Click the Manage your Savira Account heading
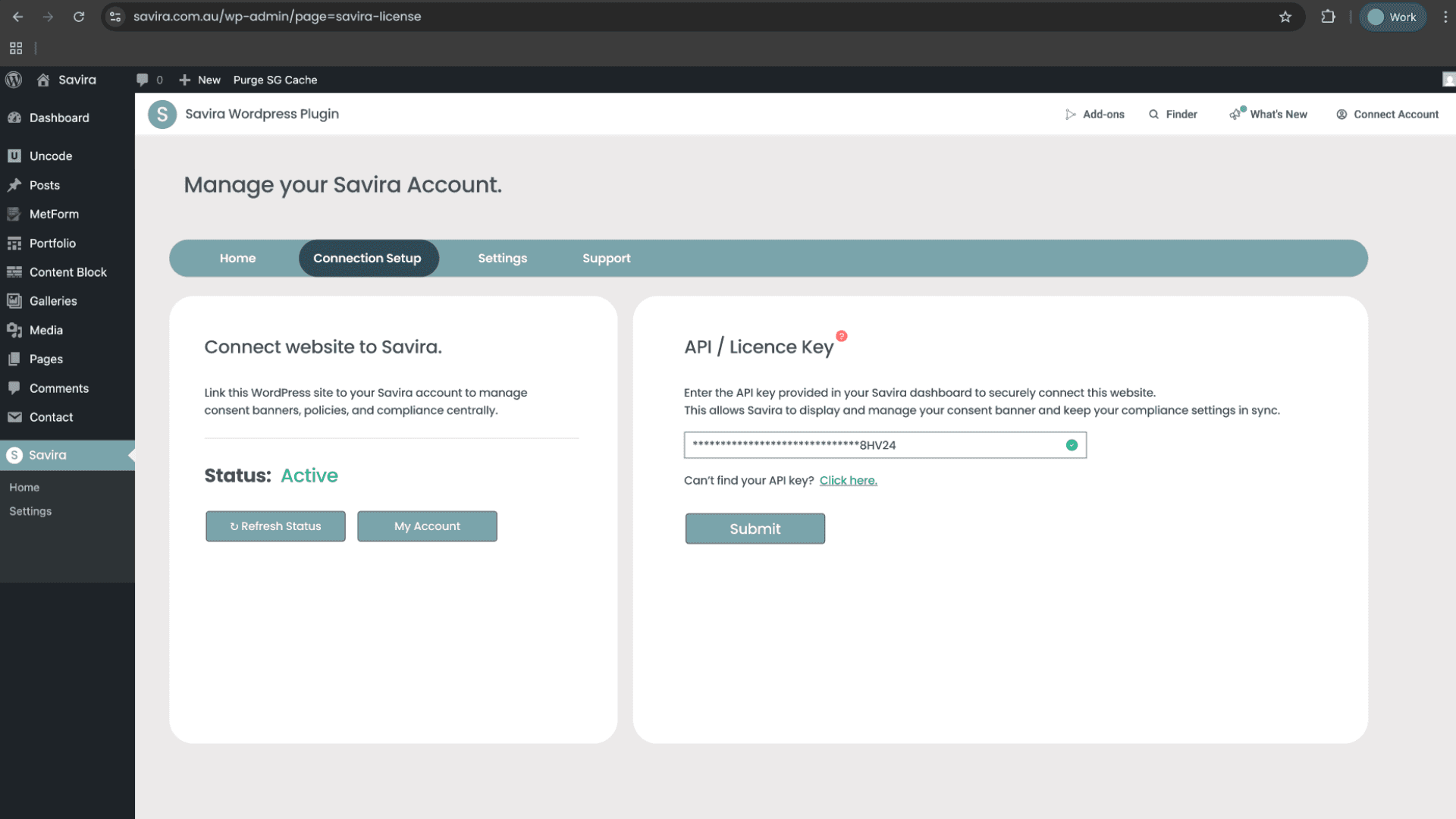The height and width of the screenshot is (819, 1456). (x=343, y=185)
